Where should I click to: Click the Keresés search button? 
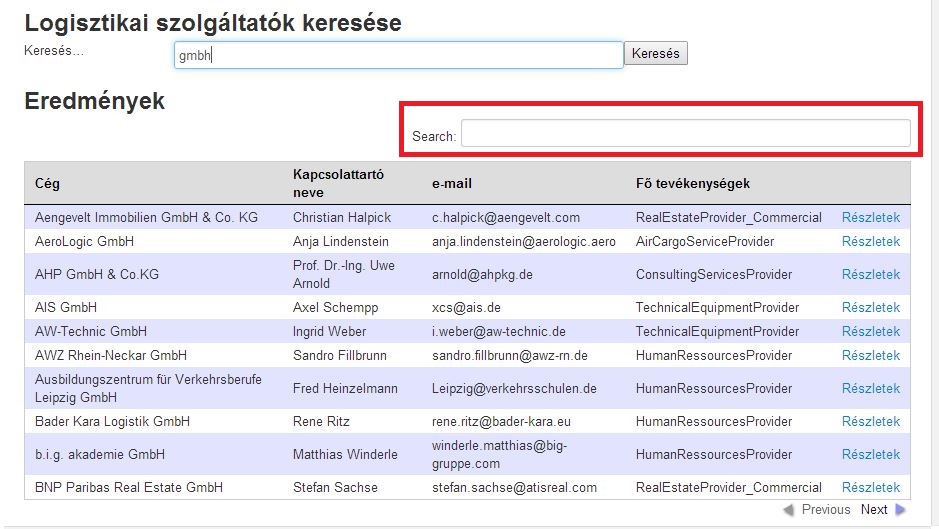point(656,53)
